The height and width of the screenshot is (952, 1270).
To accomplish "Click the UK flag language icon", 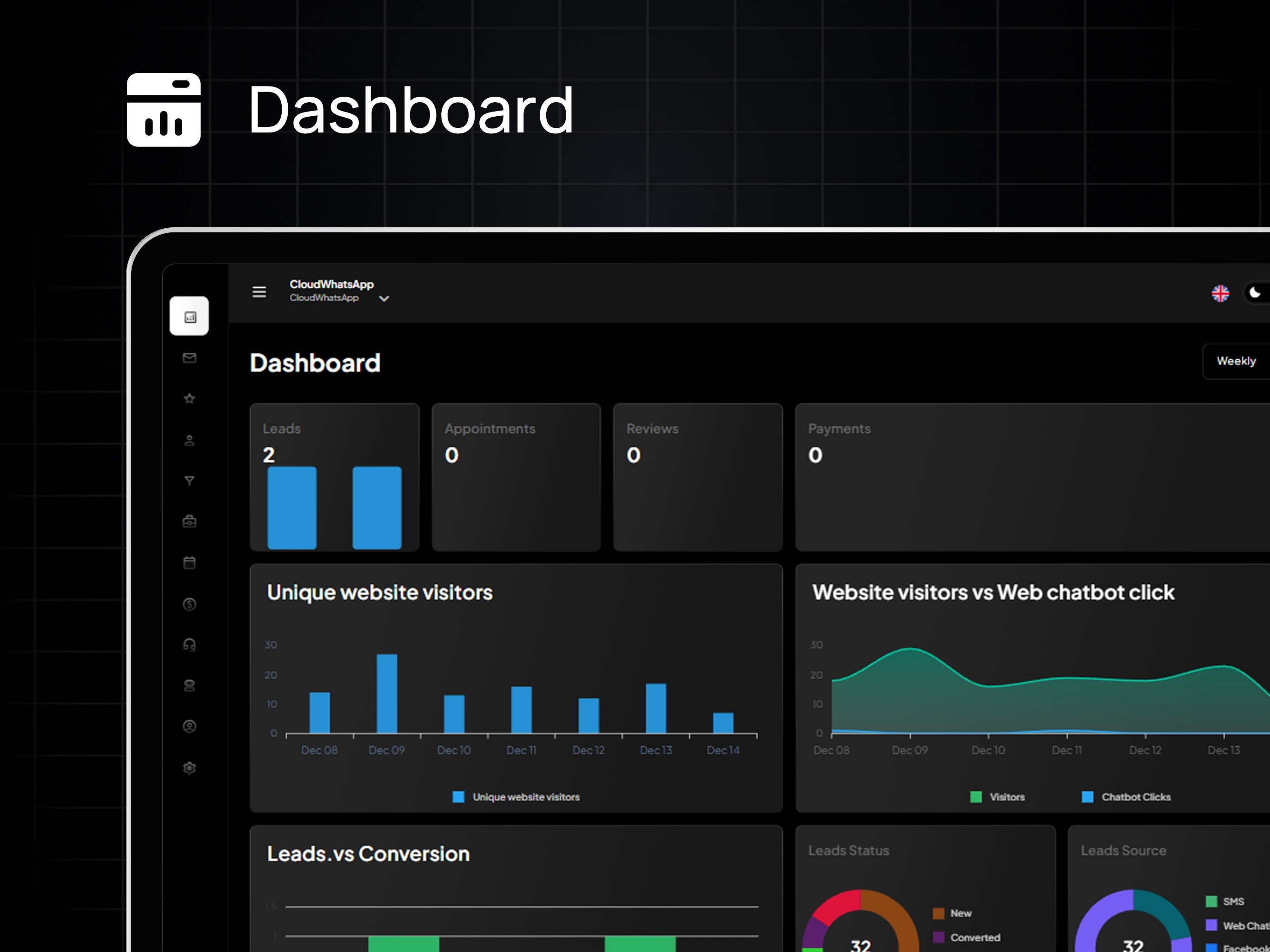I will pos(1221,293).
